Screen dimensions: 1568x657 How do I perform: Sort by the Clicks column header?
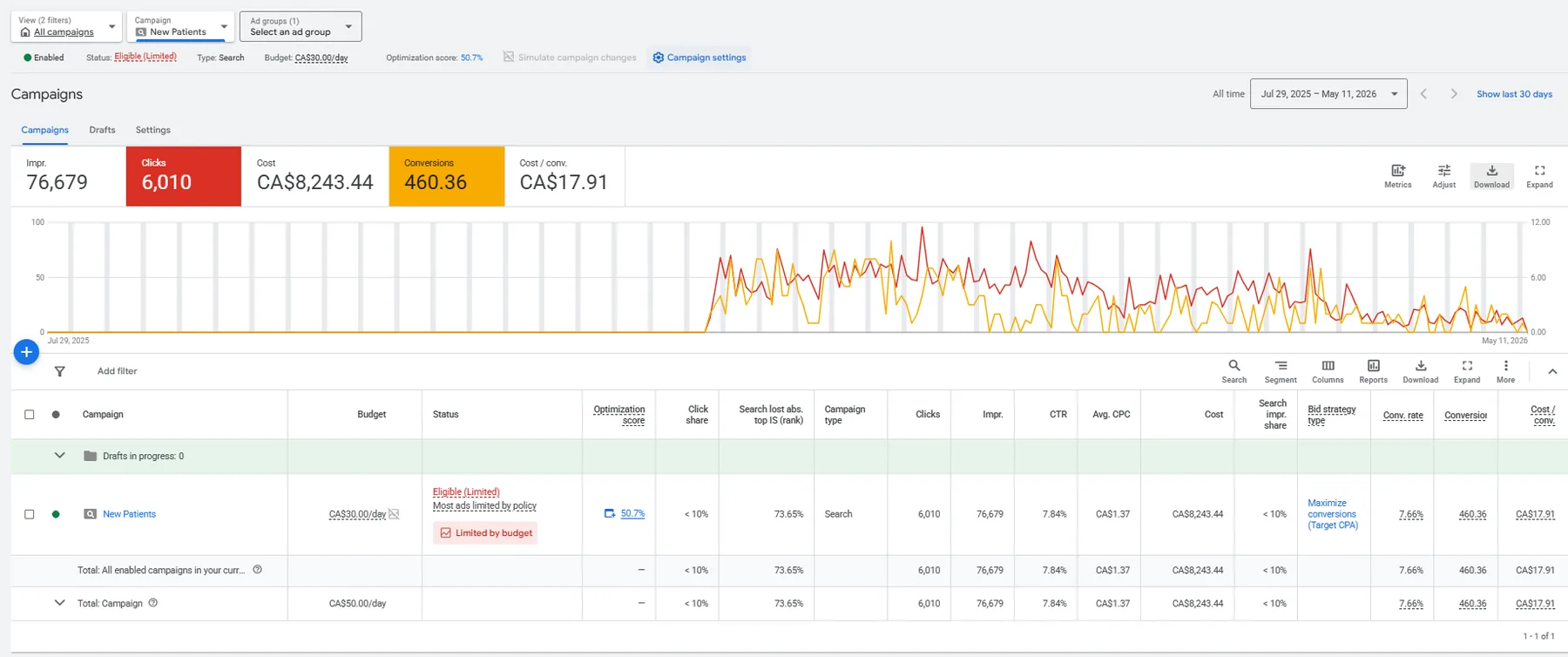pyautogui.click(x=928, y=415)
